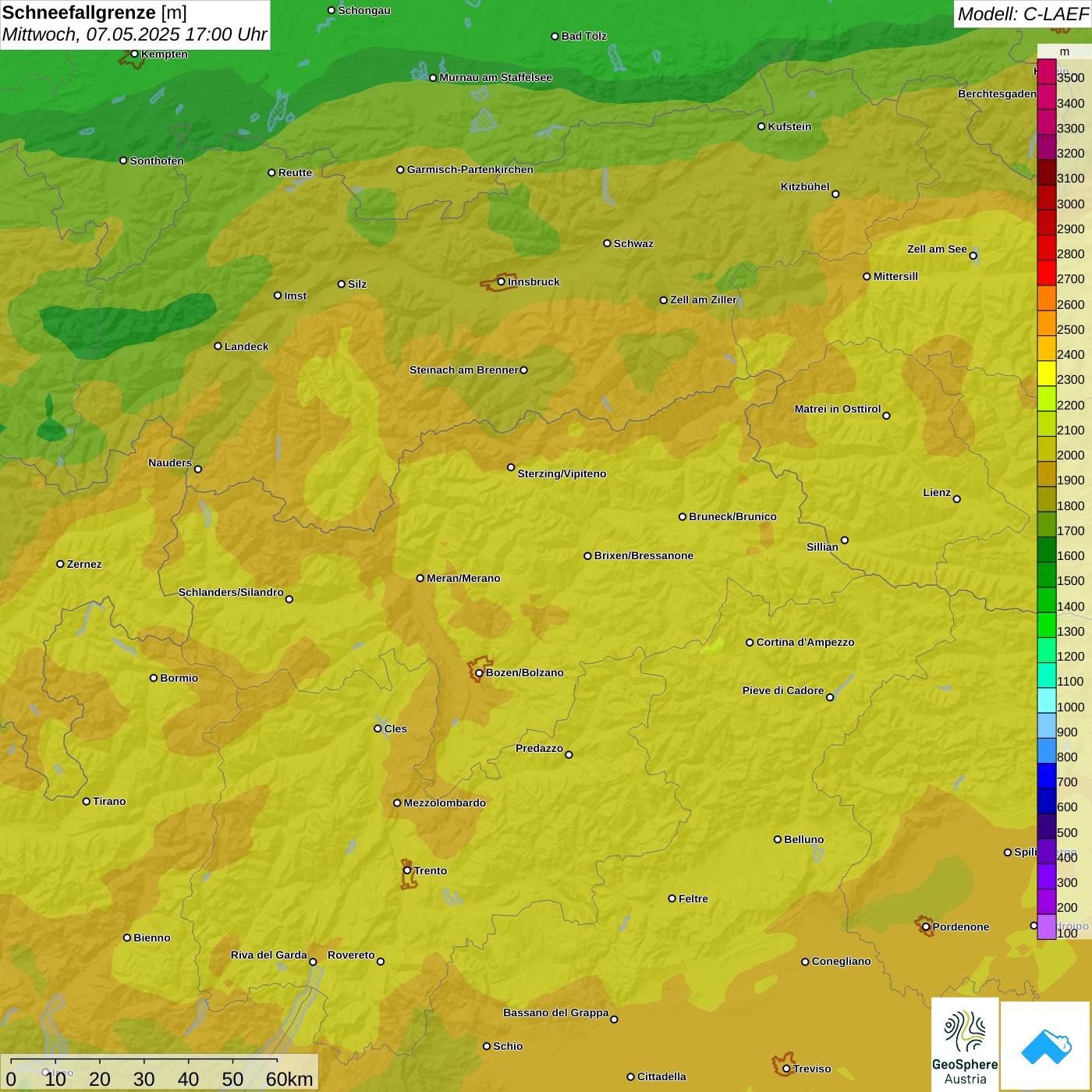This screenshot has width=1092, height=1092.
Task: Click the Zell am Ziller label
Action: (704, 300)
